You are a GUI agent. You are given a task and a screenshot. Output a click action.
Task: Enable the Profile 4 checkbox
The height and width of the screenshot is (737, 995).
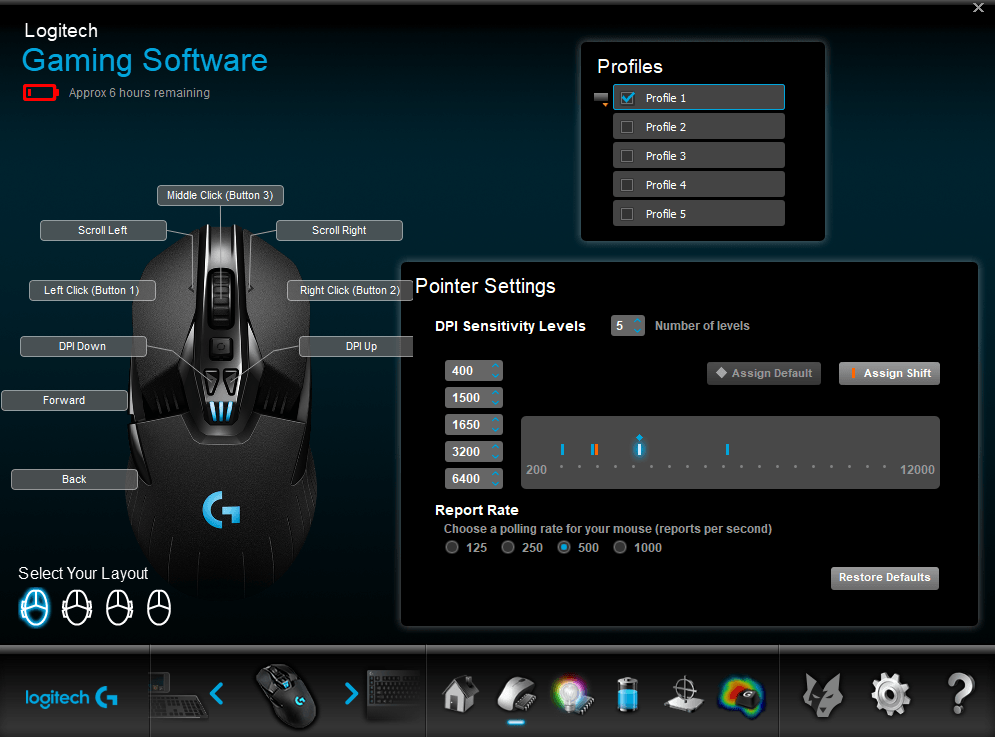627,185
